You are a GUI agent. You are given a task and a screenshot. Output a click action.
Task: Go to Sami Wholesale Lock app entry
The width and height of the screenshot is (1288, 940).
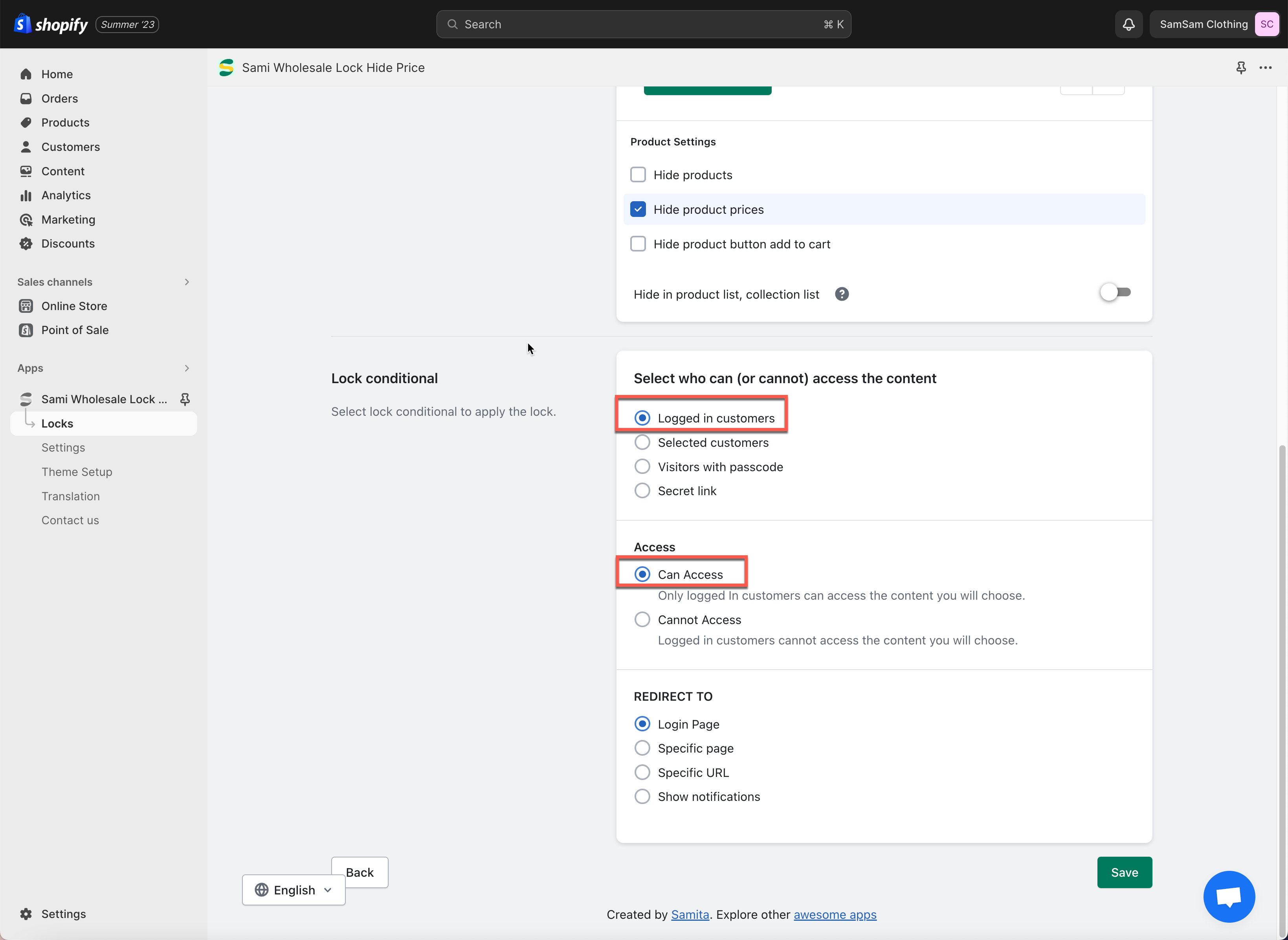pos(104,399)
